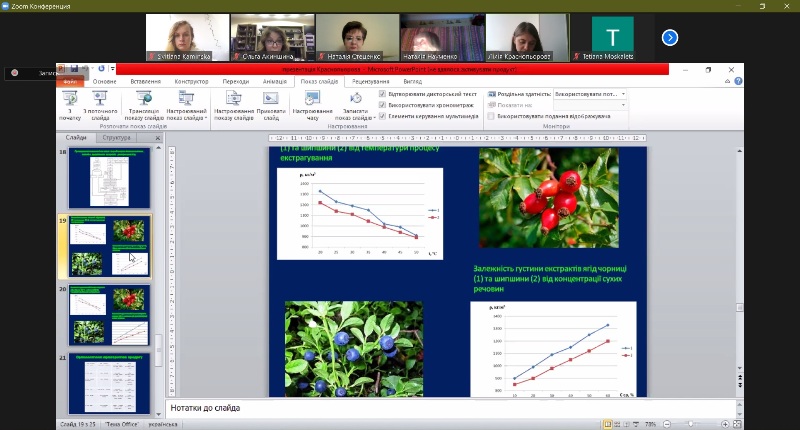
Task: Show more Zoom participants with blue arrow
Action: [x=670, y=38]
